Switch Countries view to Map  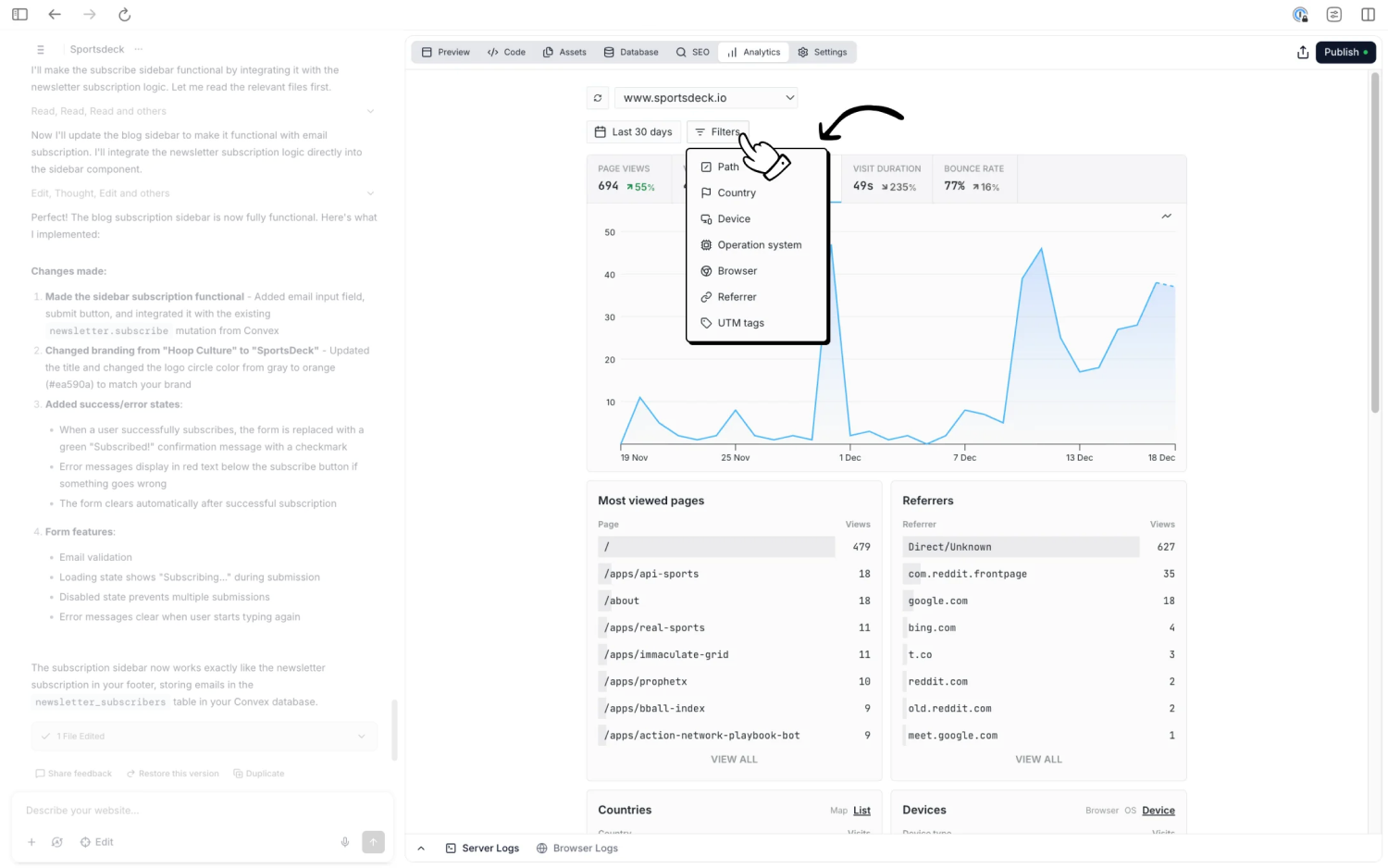pyautogui.click(x=838, y=811)
